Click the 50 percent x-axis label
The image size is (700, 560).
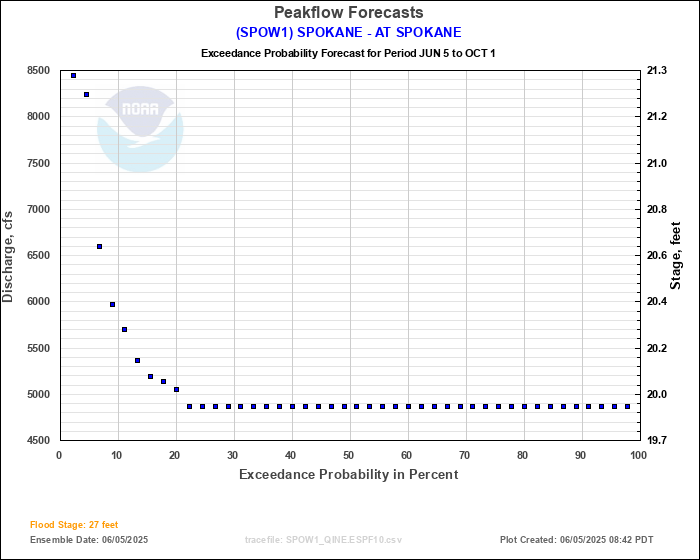349,456
